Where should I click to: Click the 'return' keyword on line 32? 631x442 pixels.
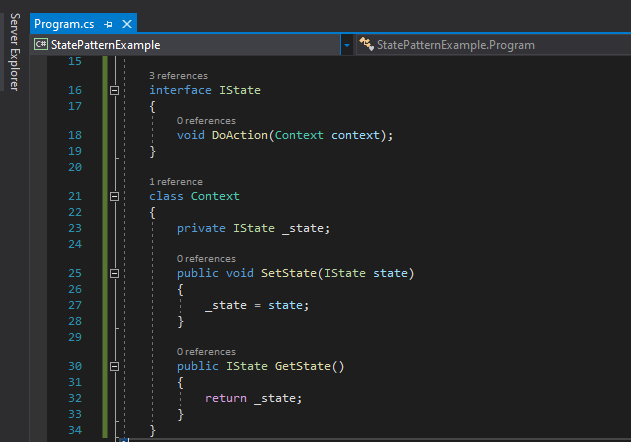pyautogui.click(x=226, y=399)
